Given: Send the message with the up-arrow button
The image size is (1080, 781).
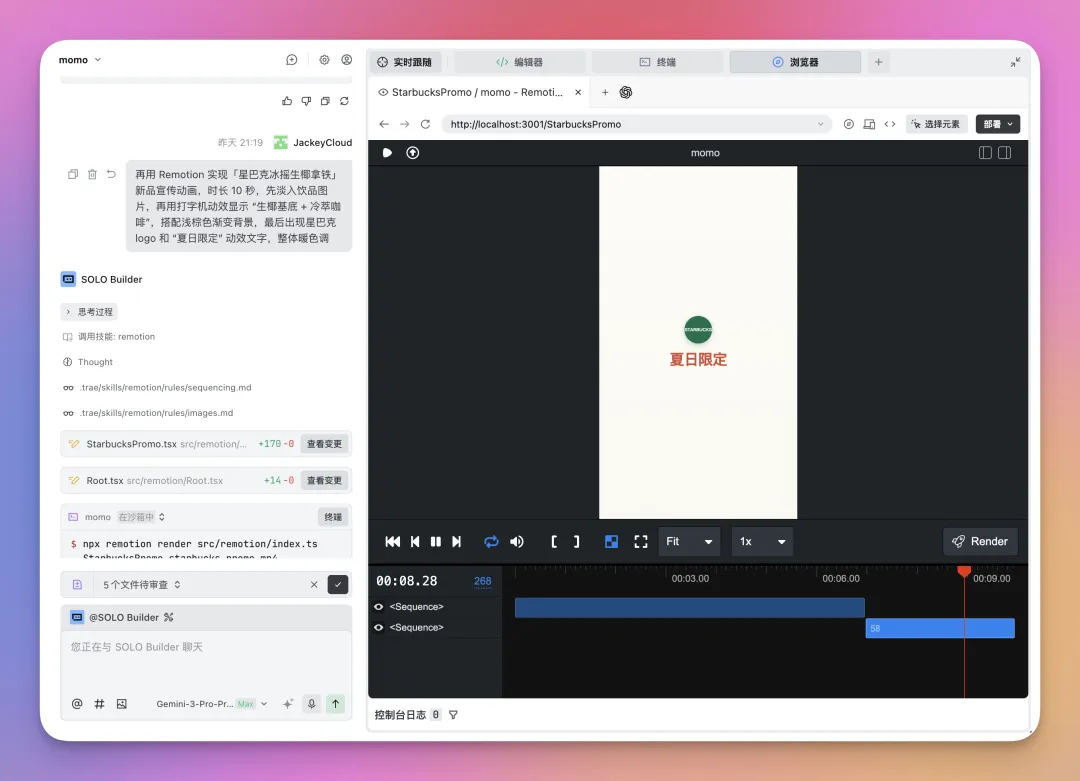Looking at the screenshot, I should pyautogui.click(x=335, y=704).
